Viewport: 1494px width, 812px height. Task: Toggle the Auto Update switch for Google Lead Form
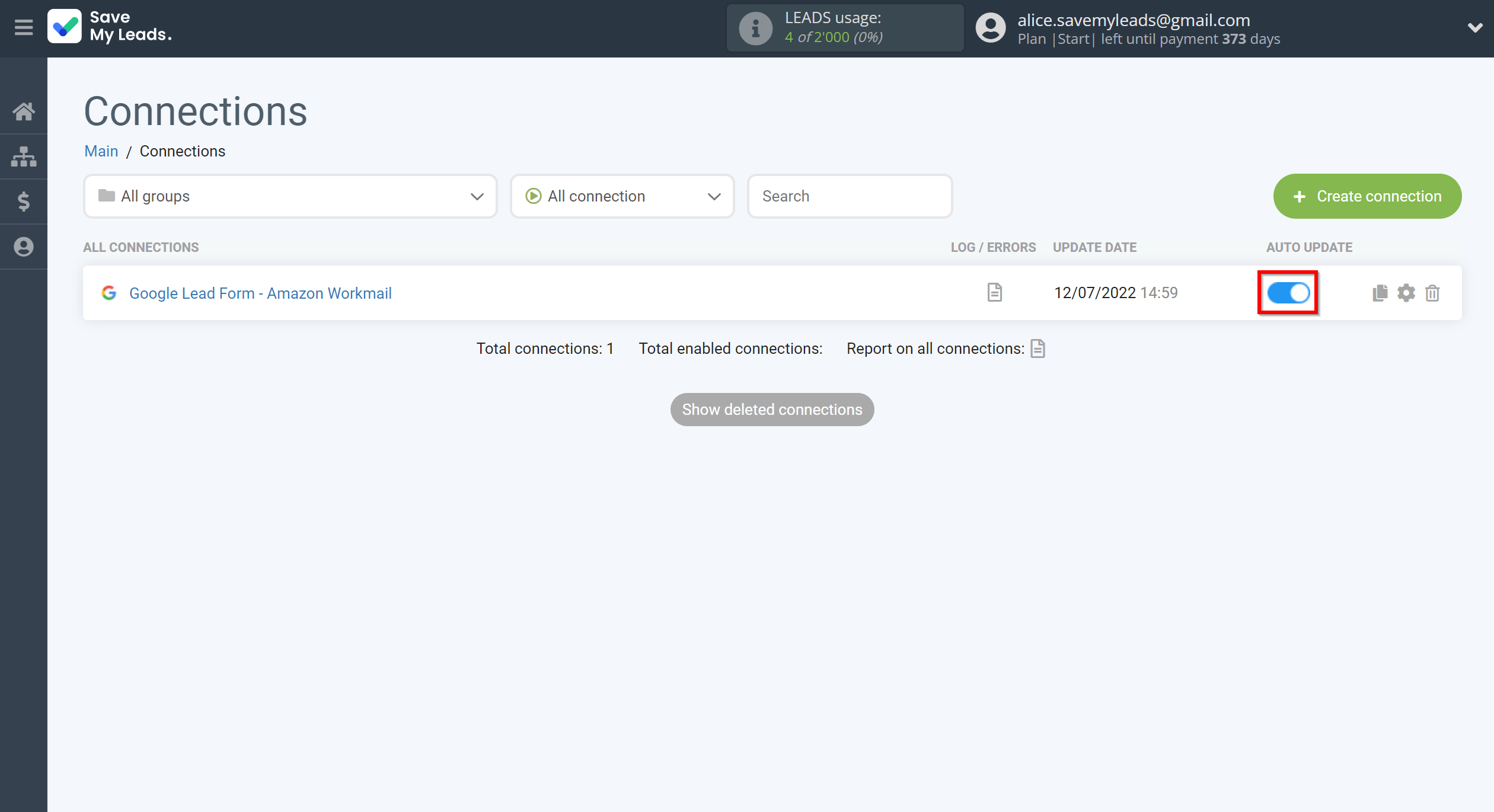[x=1289, y=293]
